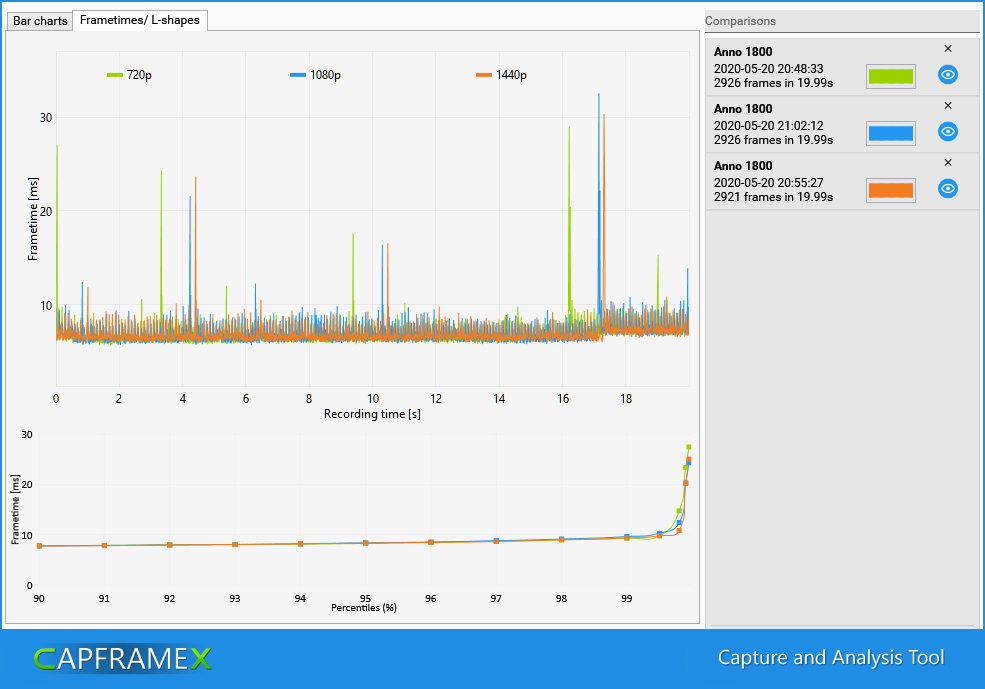The image size is (985, 689).
Task: Select the Frametimes/ L-shapes tab
Action: pyautogui.click(x=140, y=19)
